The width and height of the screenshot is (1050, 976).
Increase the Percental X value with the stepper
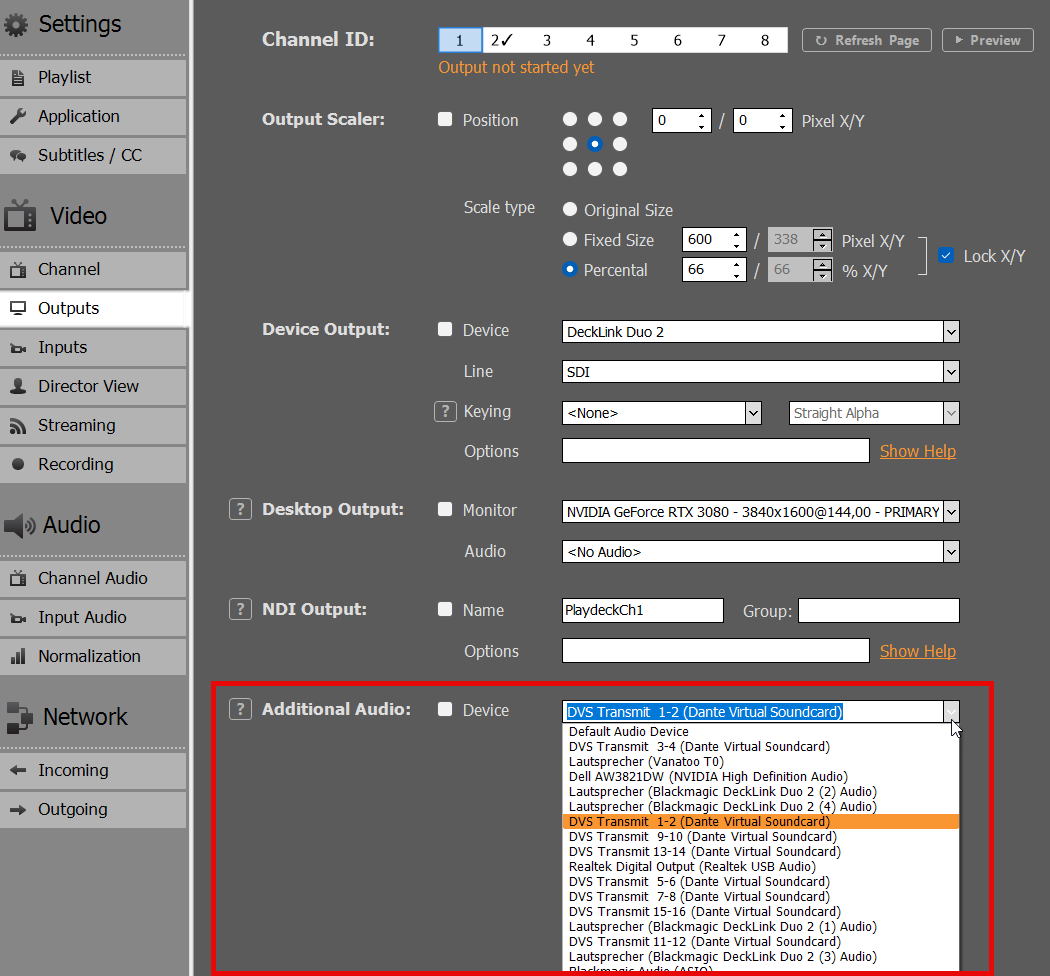coord(738,264)
